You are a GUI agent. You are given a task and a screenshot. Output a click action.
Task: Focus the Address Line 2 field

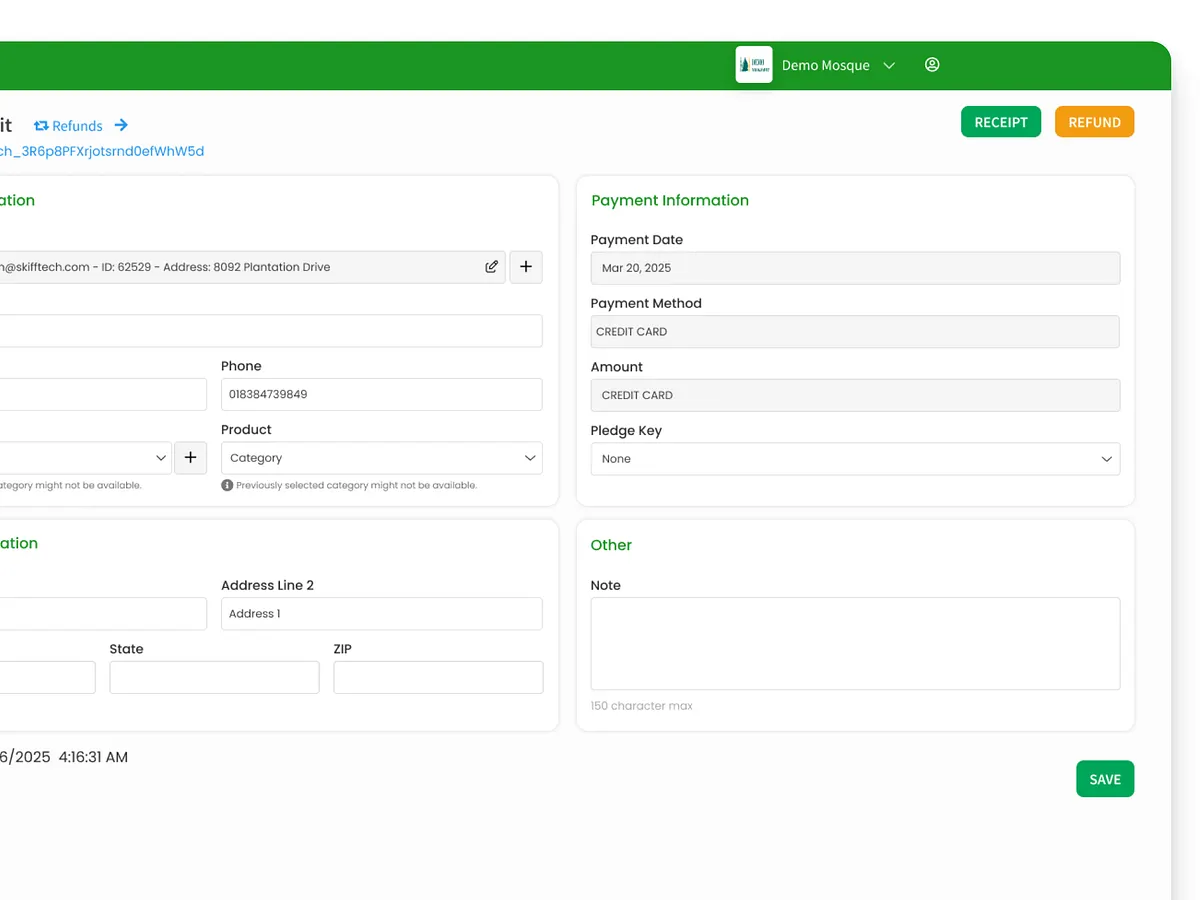click(x=381, y=614)
